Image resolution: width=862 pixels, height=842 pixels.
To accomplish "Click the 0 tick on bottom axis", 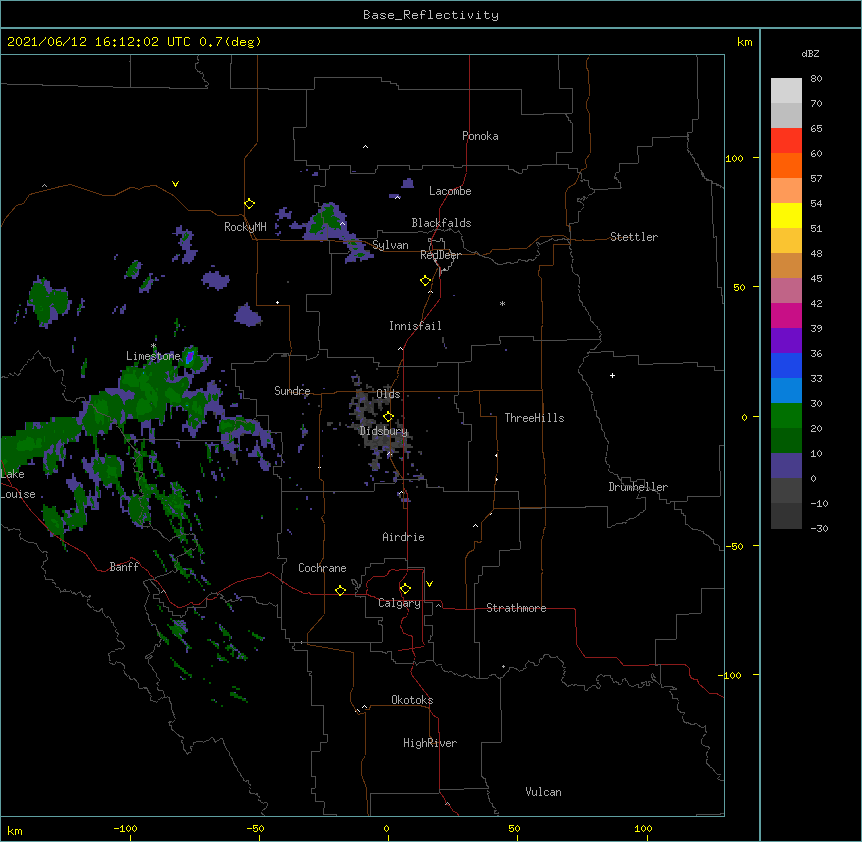I will pos(386,828).
